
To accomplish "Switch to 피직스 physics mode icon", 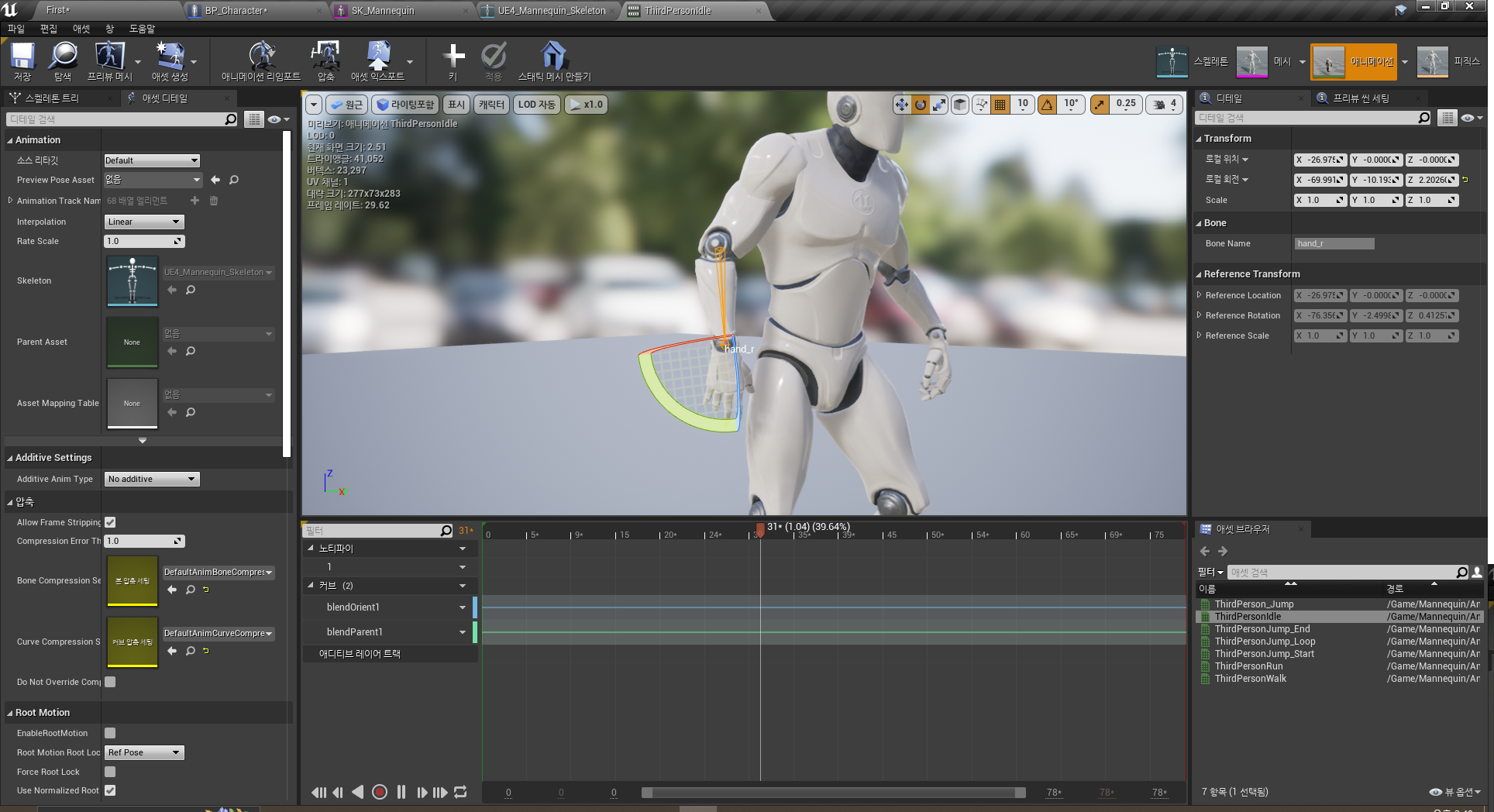I will pos(1432,62).
